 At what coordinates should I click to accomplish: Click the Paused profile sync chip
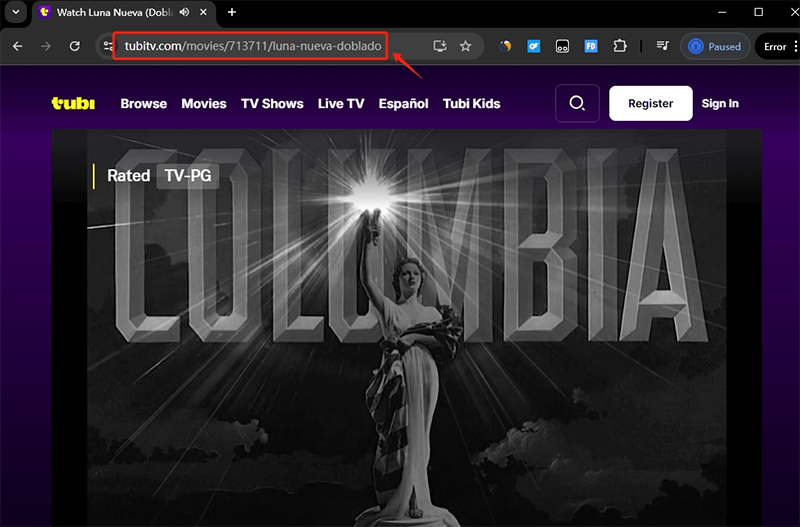point(715,46)
